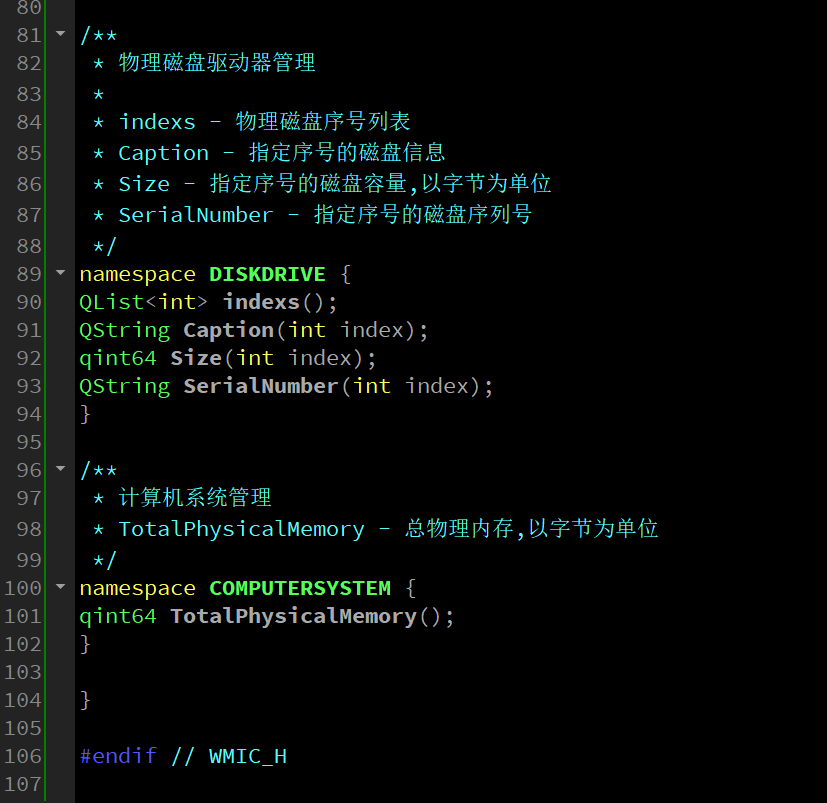The width and height of the screenshot is (827, 803).
Task: Click the SerialNumber comment description line
Action: click(x=325, y=215)
